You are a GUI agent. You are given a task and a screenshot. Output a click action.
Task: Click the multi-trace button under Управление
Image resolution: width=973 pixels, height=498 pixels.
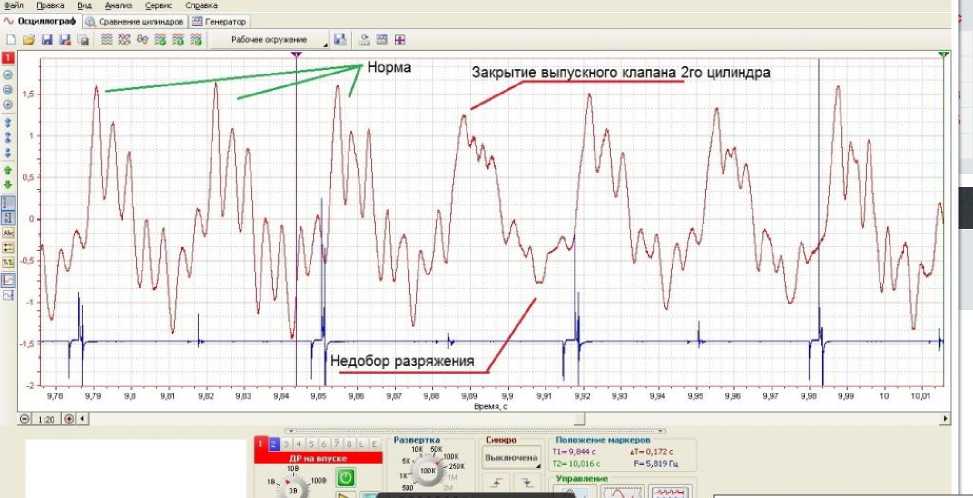tap(670, 492)
